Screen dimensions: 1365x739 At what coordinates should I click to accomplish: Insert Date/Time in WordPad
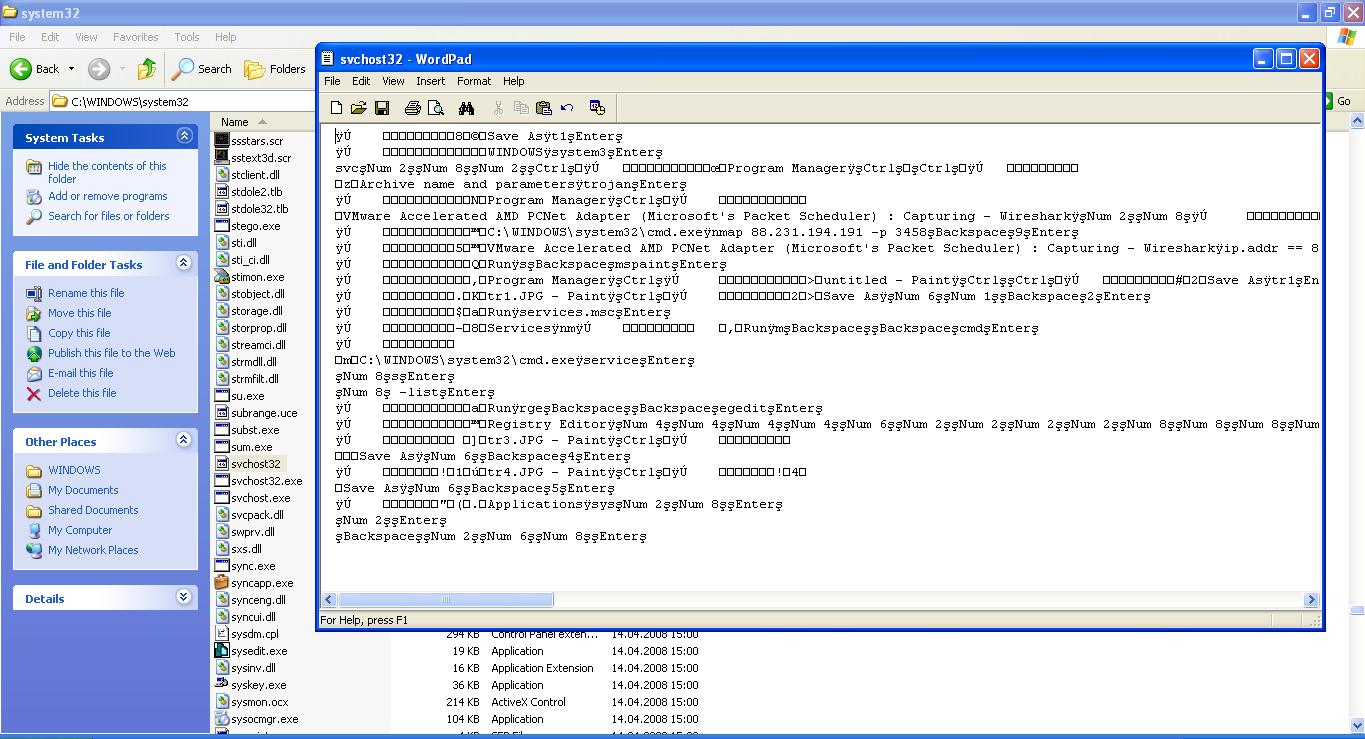(x=598, y=108)
